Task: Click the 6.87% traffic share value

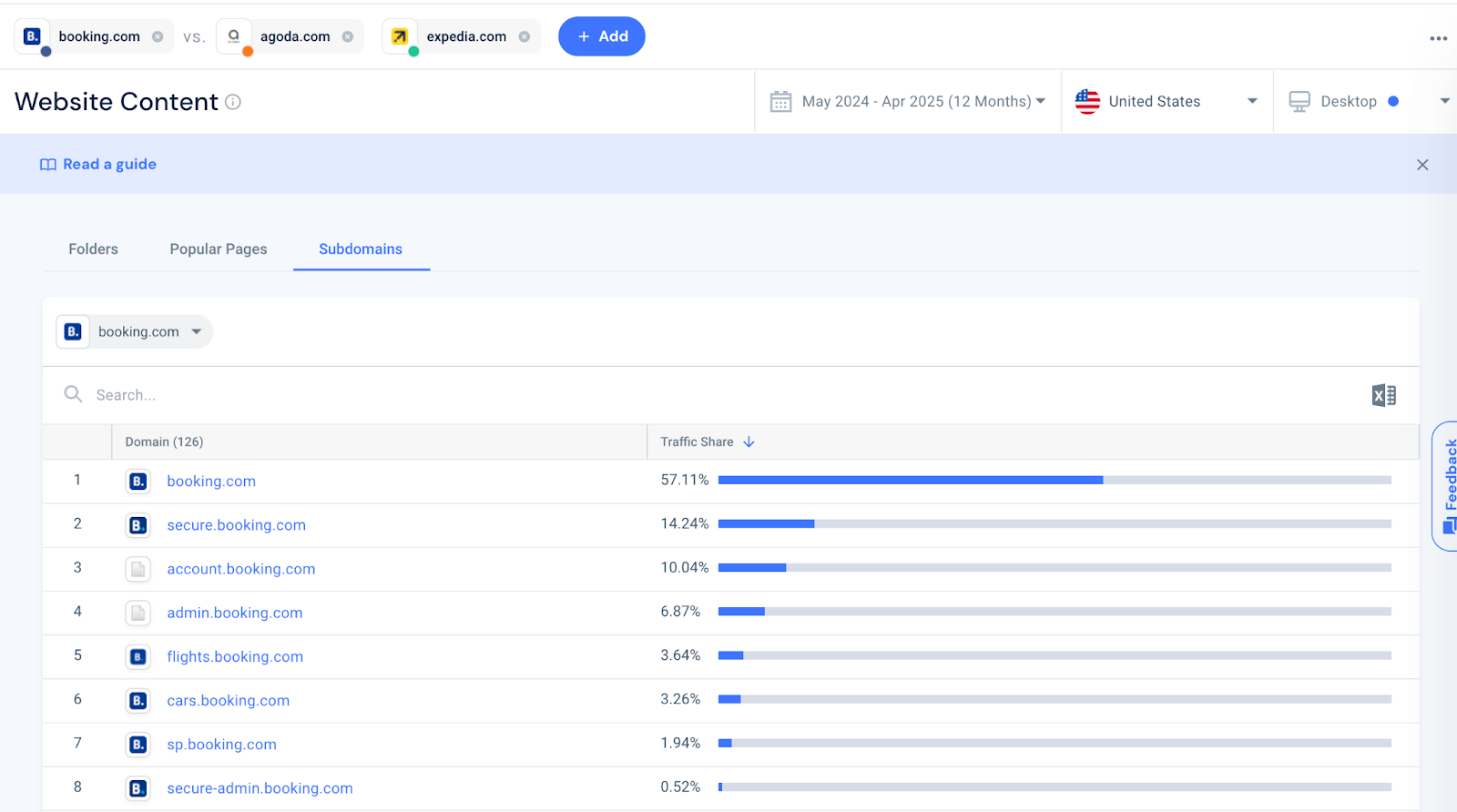Action: pos(680,612)
